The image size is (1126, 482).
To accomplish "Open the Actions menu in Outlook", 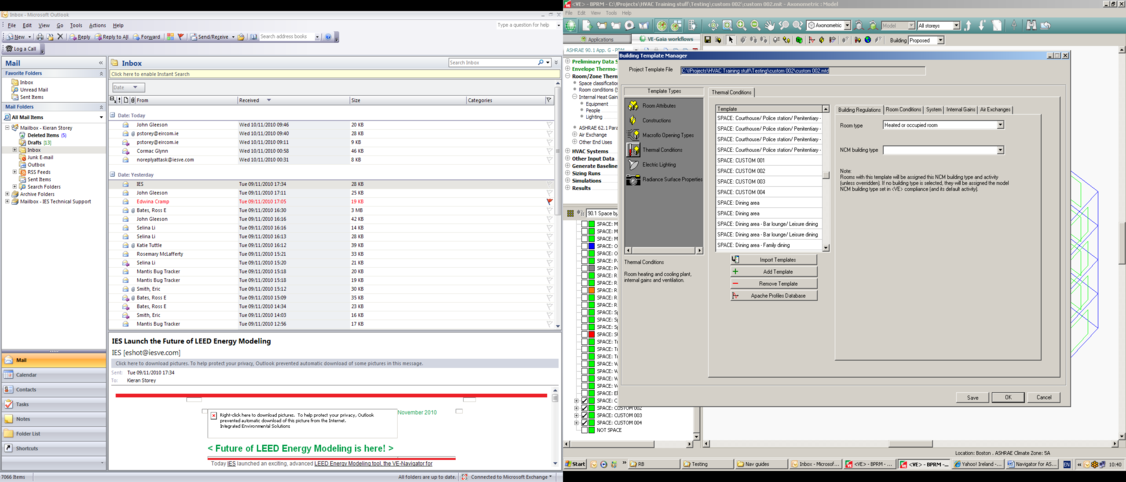I will 97,25.
